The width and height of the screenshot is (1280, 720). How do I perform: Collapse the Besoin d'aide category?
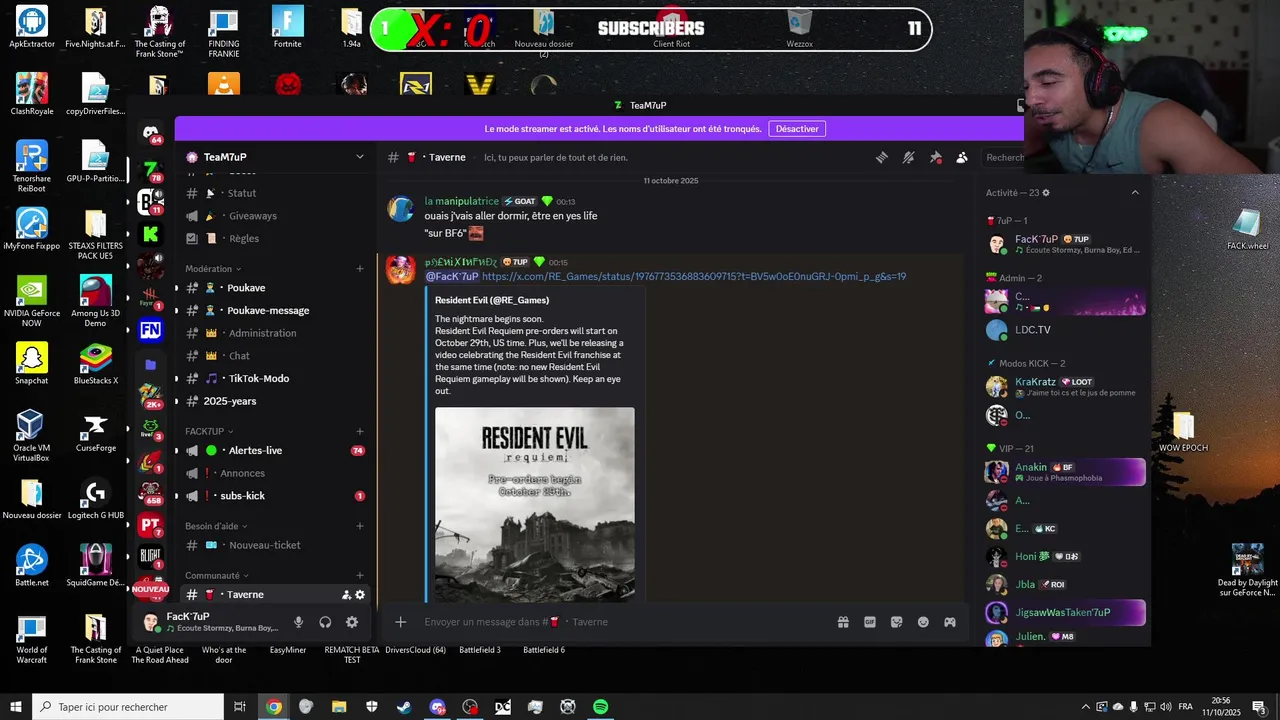click(216, 526)
